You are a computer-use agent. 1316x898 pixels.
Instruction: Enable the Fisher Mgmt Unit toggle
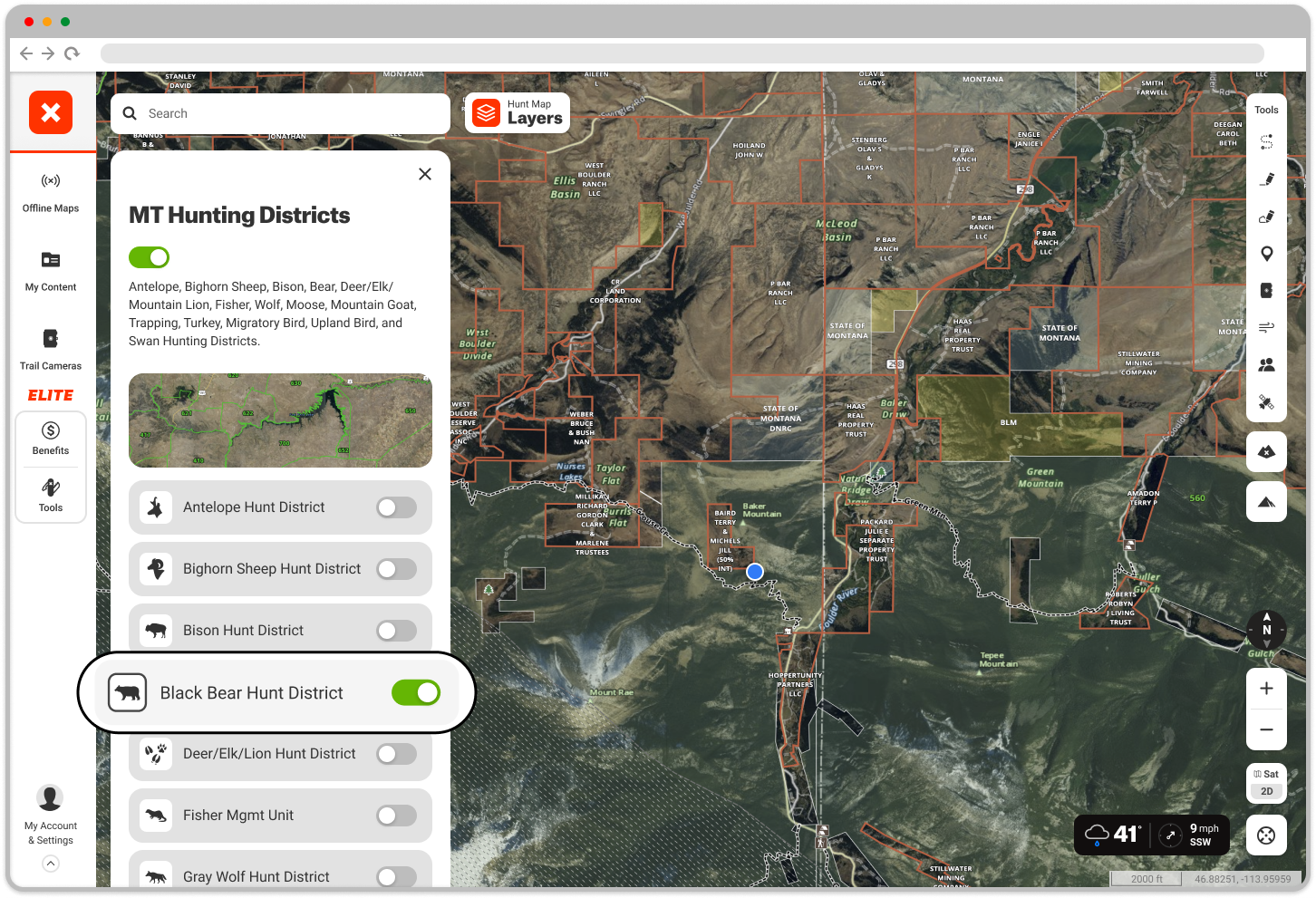[397, 816]
